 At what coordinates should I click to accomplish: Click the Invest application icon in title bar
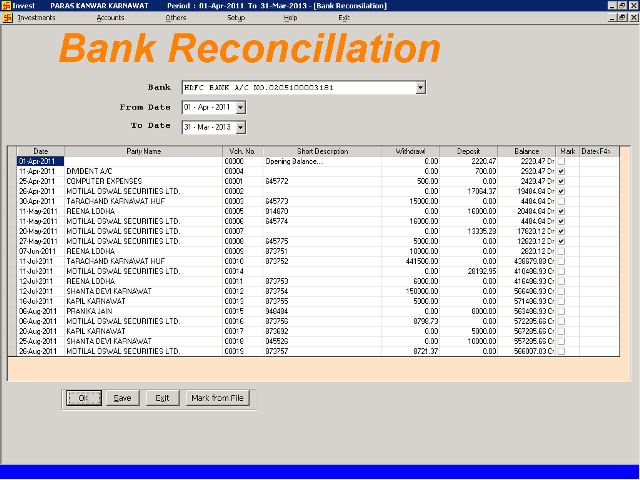click(x=7, y=5)
